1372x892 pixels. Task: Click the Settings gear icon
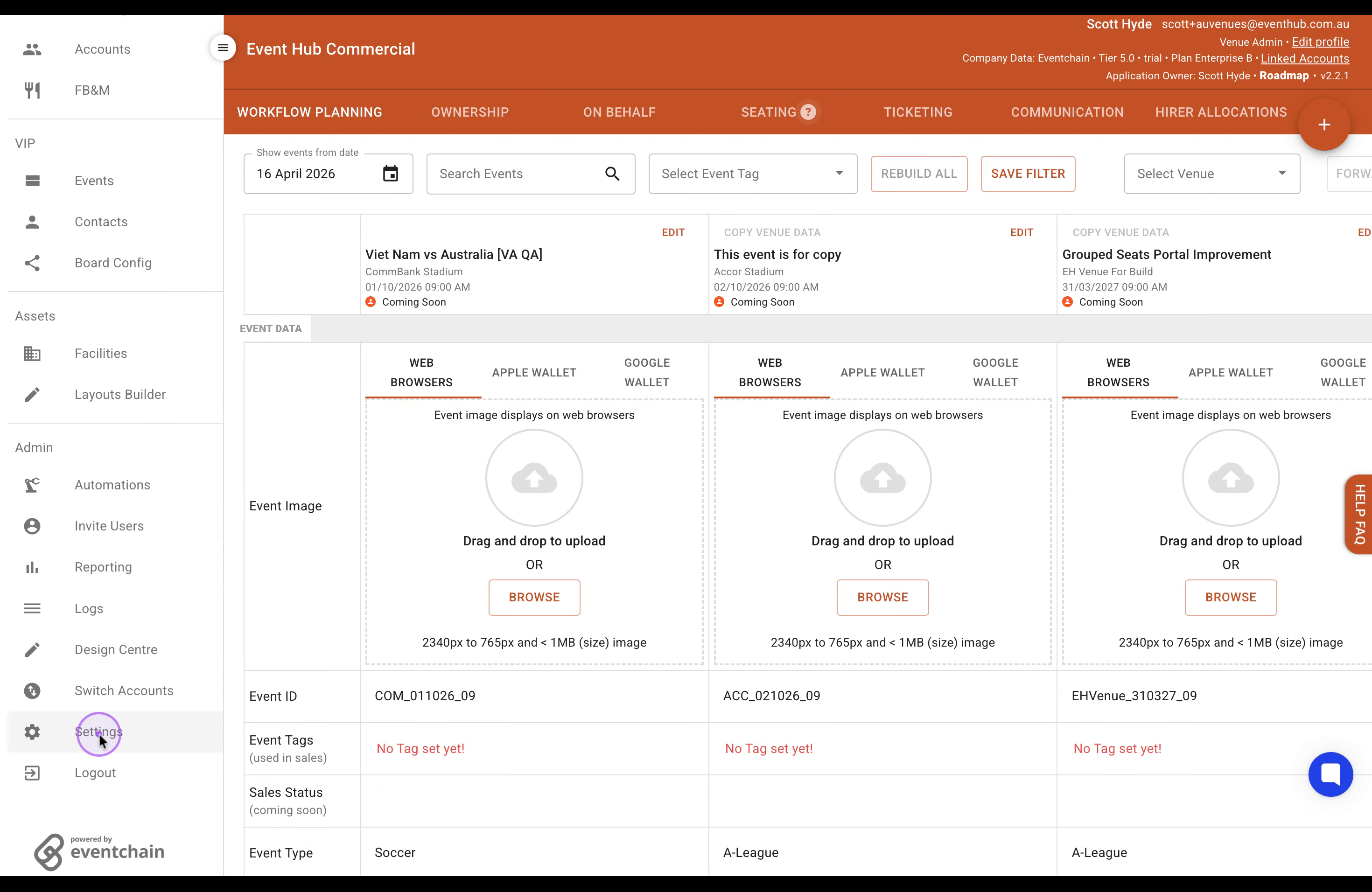(x=32, y=732)
